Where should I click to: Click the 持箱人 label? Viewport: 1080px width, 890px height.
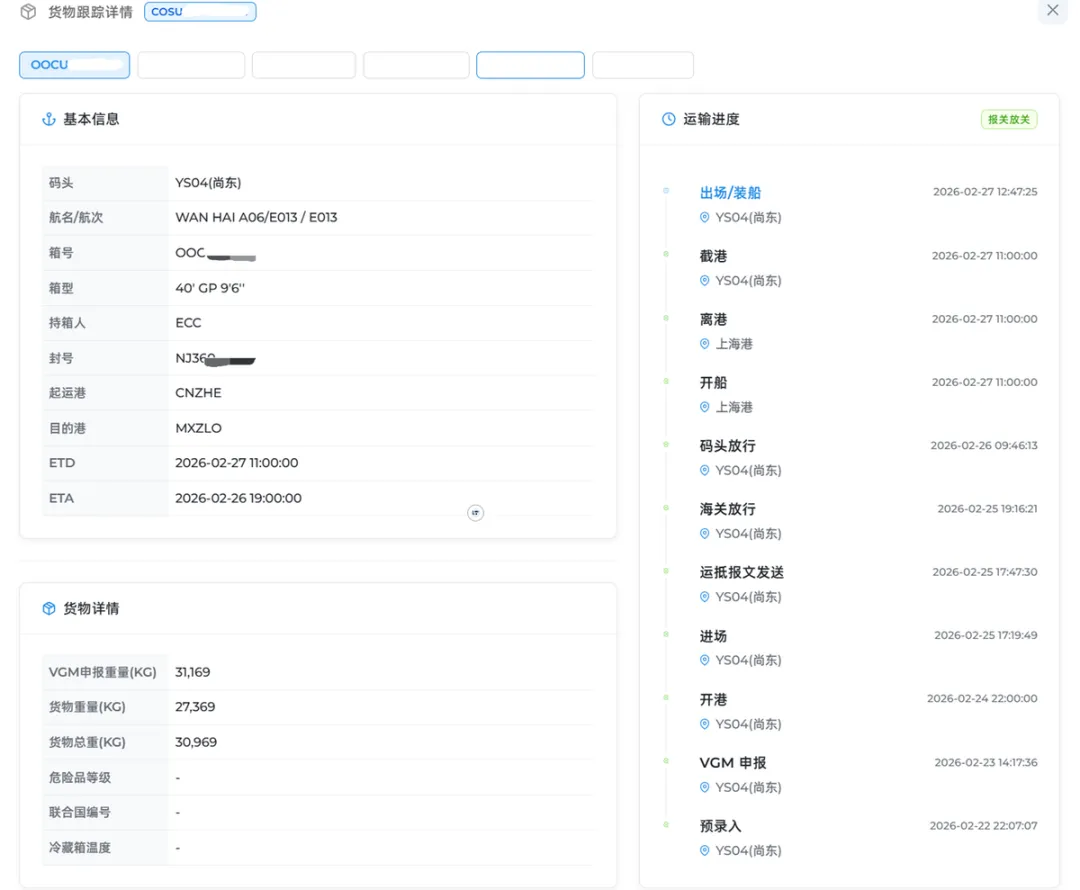pyautogui.click(x=68, y=323)
